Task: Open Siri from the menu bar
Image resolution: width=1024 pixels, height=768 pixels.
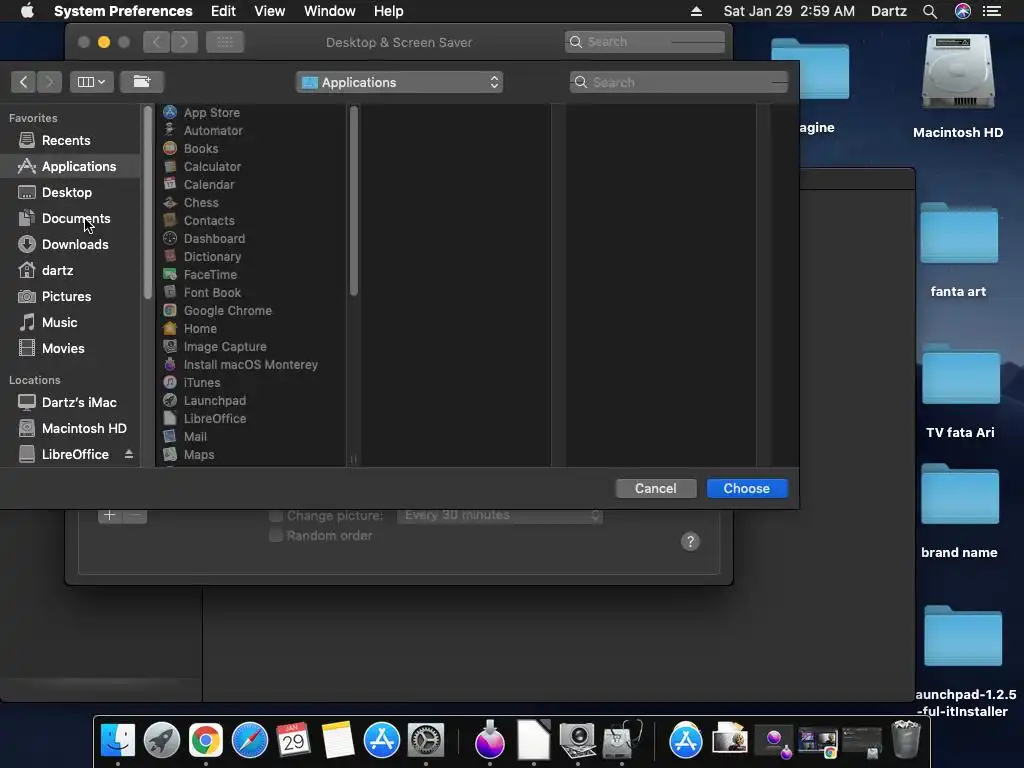Action: coord(963,11)
